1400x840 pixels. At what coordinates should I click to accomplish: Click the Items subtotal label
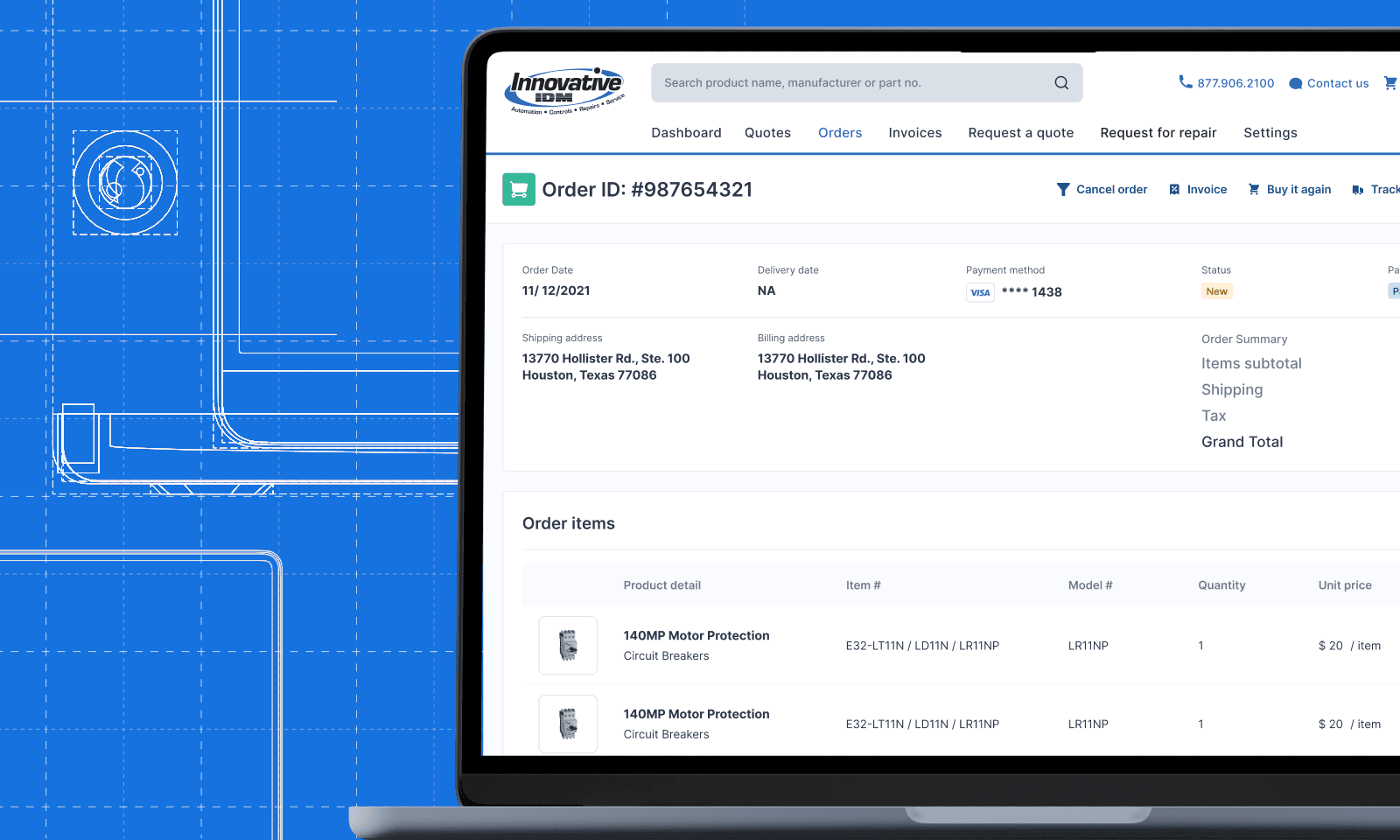coord(1251,363)
